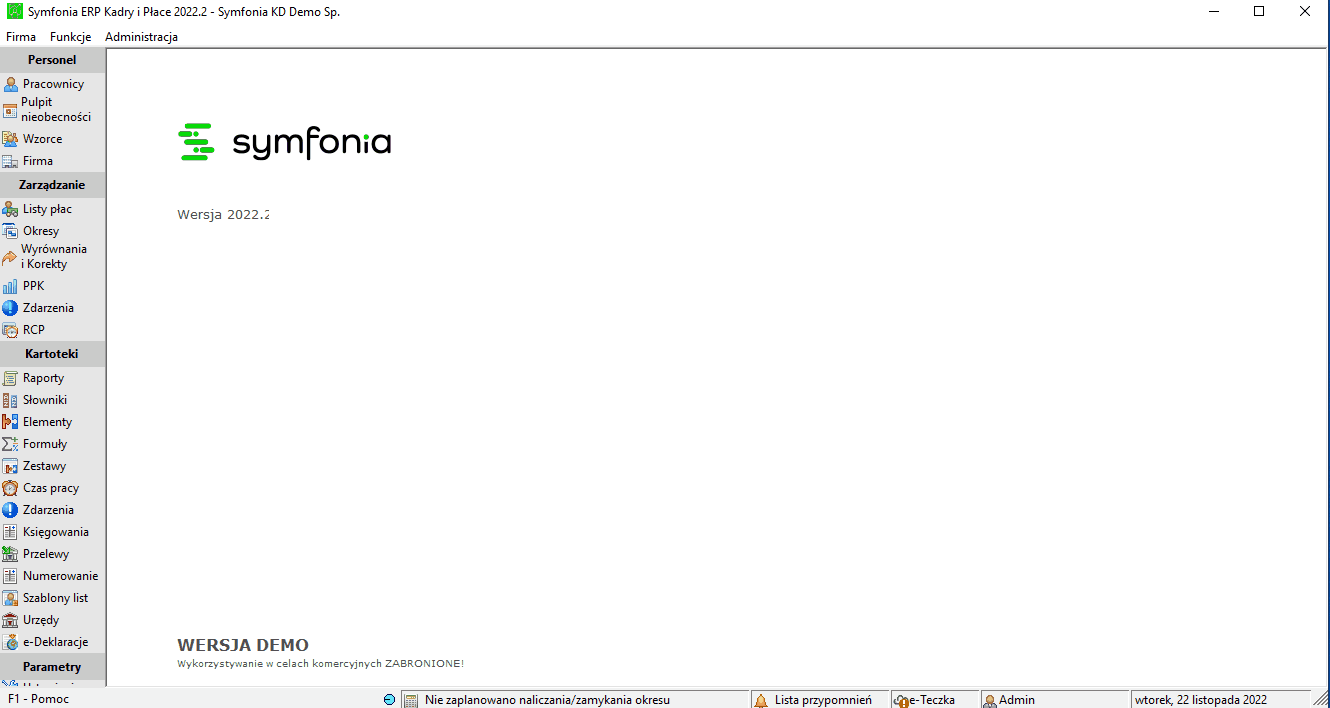
Task: Open the Zestawy icon
Action: (11, 466)
